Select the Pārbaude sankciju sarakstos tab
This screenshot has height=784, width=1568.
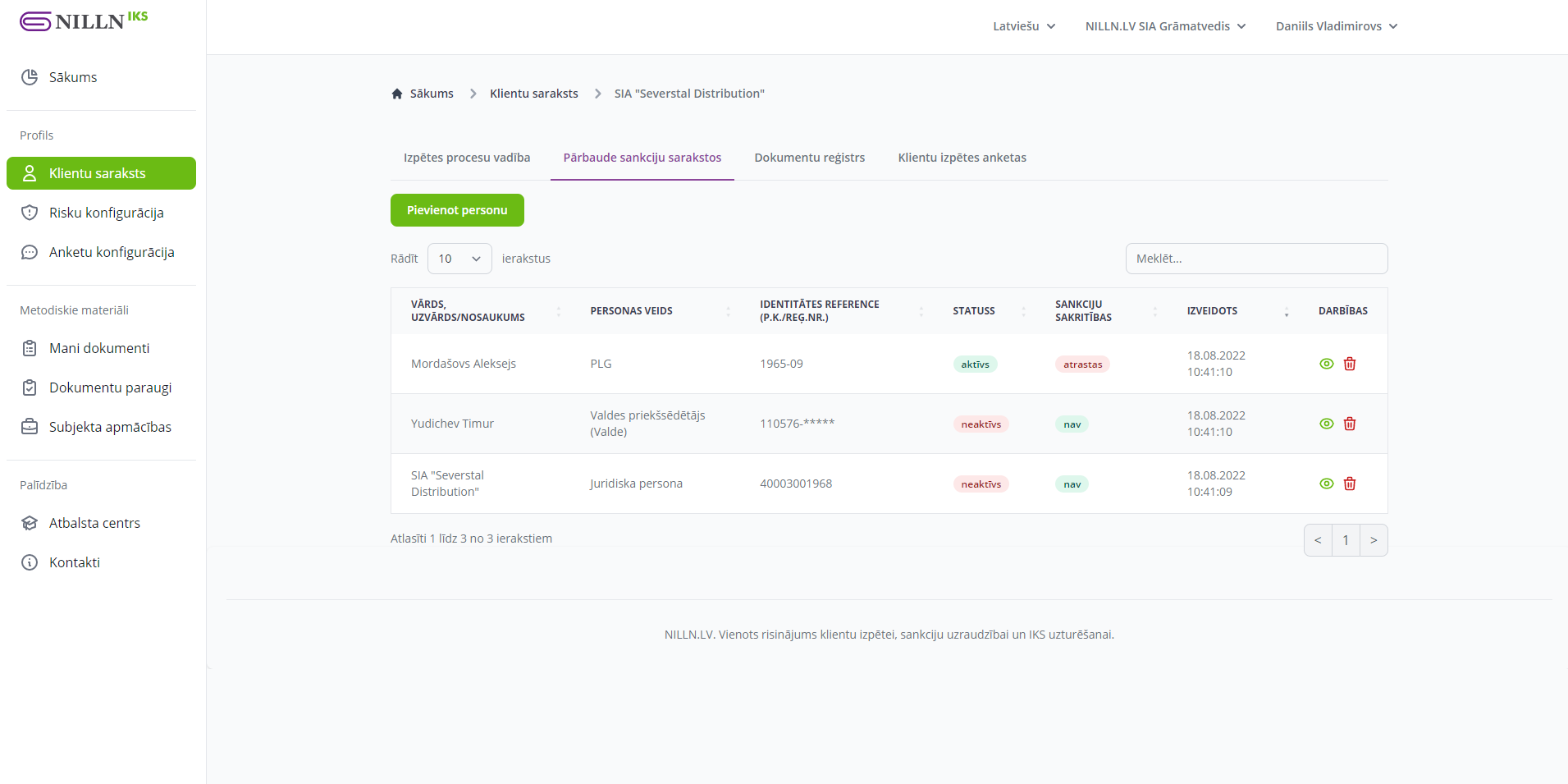(642, 158)
